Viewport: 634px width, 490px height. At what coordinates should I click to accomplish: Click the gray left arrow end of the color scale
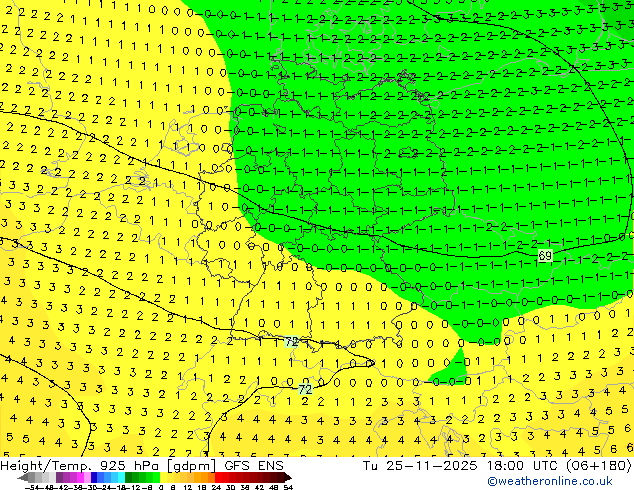click(23, 478)
